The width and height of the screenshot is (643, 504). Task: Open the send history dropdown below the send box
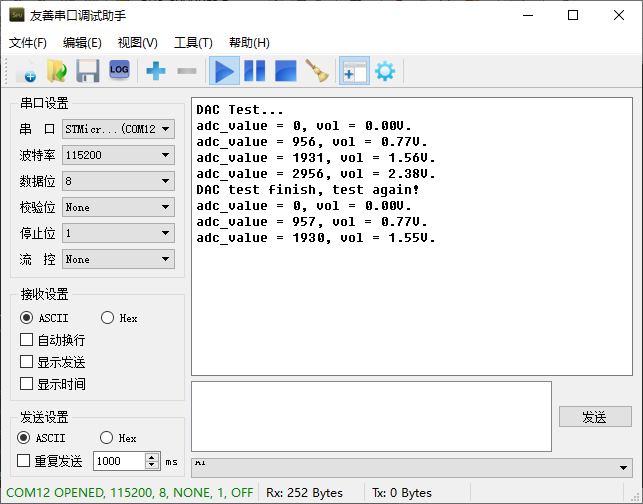point(412,468)
